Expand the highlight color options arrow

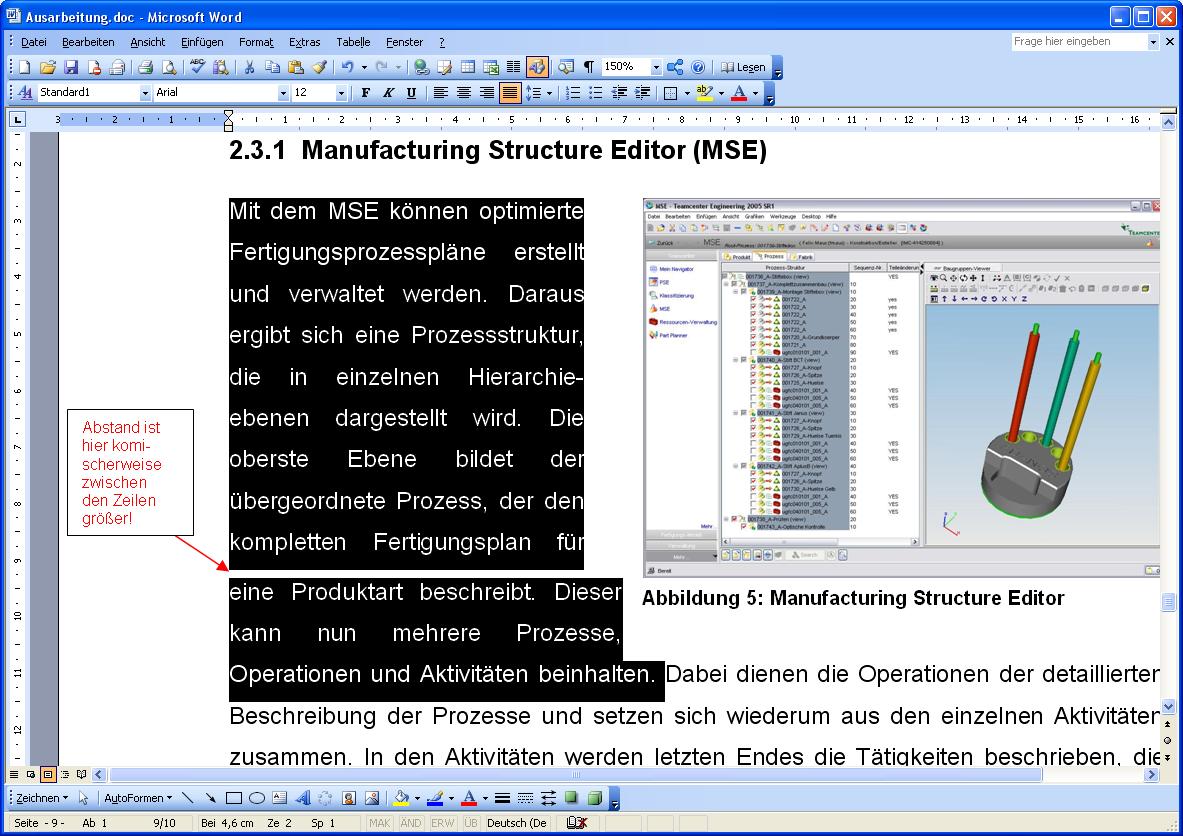tap(721, 93)
